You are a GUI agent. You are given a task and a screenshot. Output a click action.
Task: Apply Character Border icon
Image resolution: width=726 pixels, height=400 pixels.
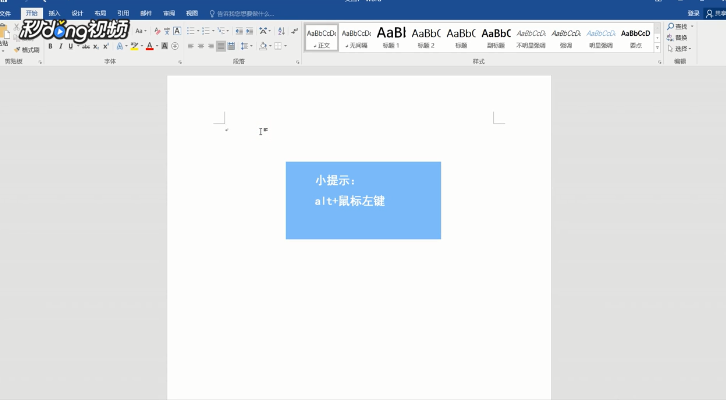pos(177,31)
